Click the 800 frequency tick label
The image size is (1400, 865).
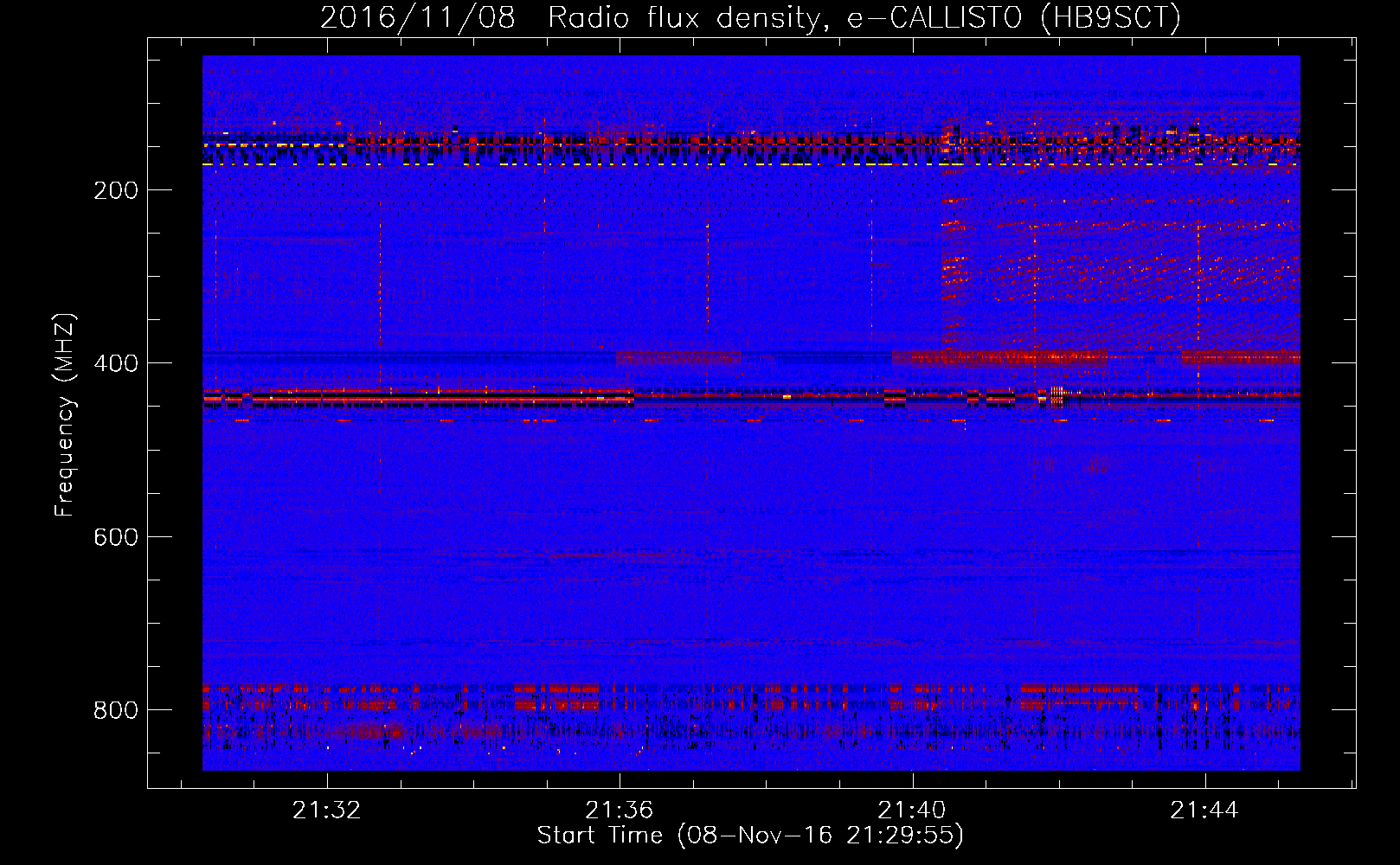(116, 710)
